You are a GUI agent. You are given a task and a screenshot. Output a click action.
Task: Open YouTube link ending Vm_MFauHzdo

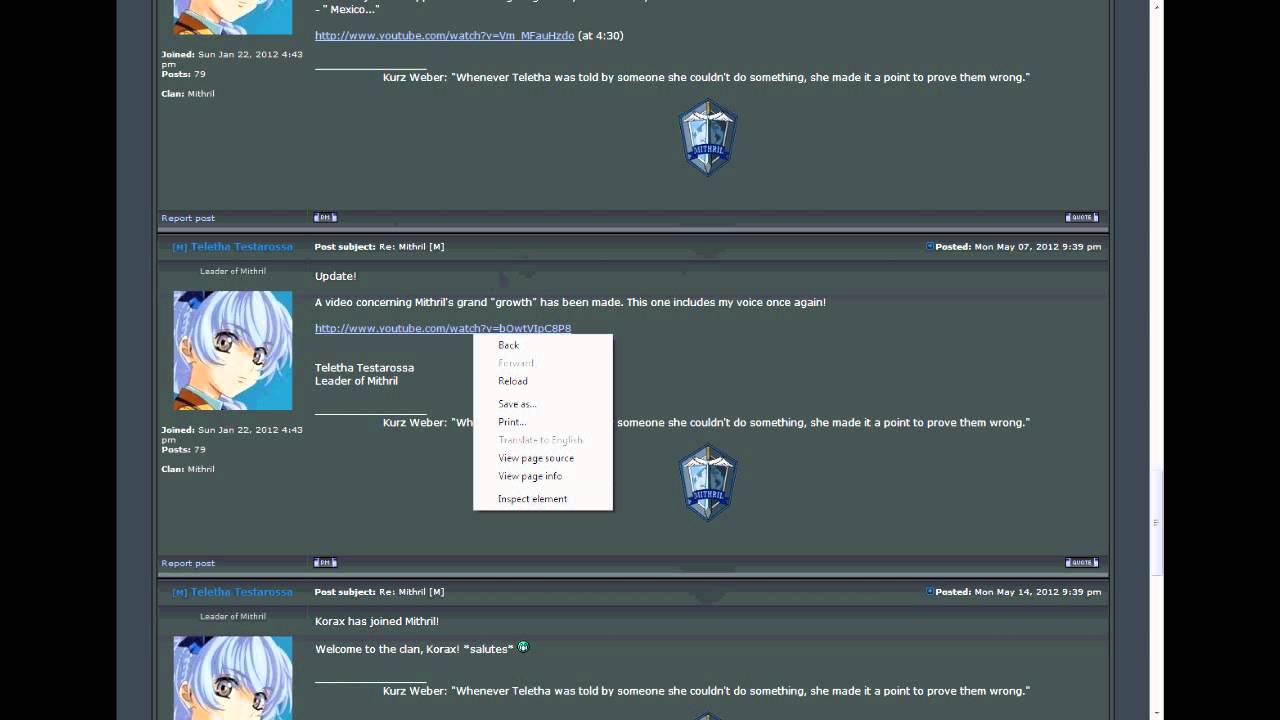point(445,36)
